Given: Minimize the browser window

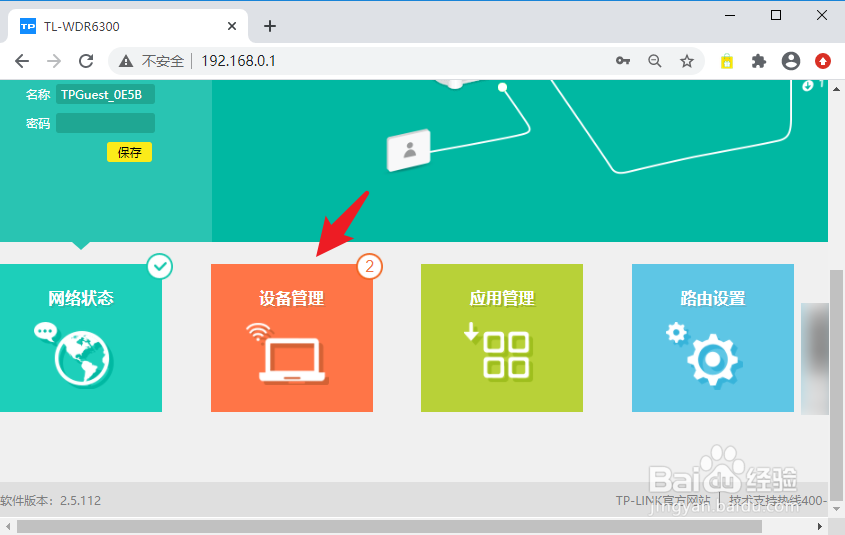Looking at the screenshot, I should pos(730,15).
